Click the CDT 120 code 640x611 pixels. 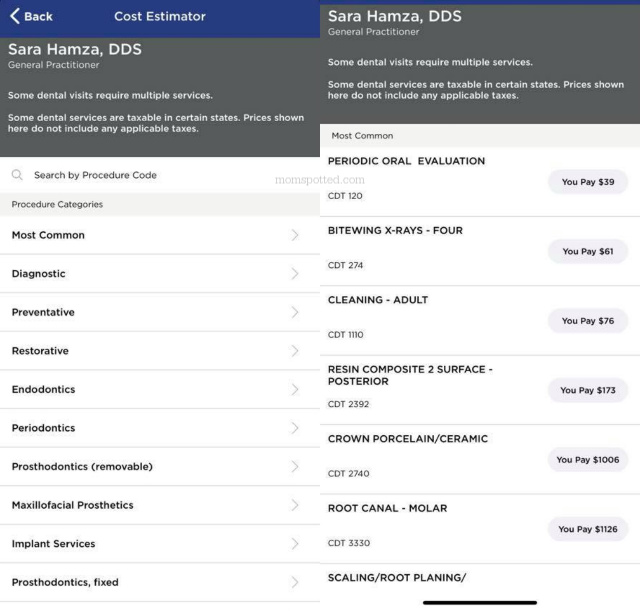coord(345,196)
